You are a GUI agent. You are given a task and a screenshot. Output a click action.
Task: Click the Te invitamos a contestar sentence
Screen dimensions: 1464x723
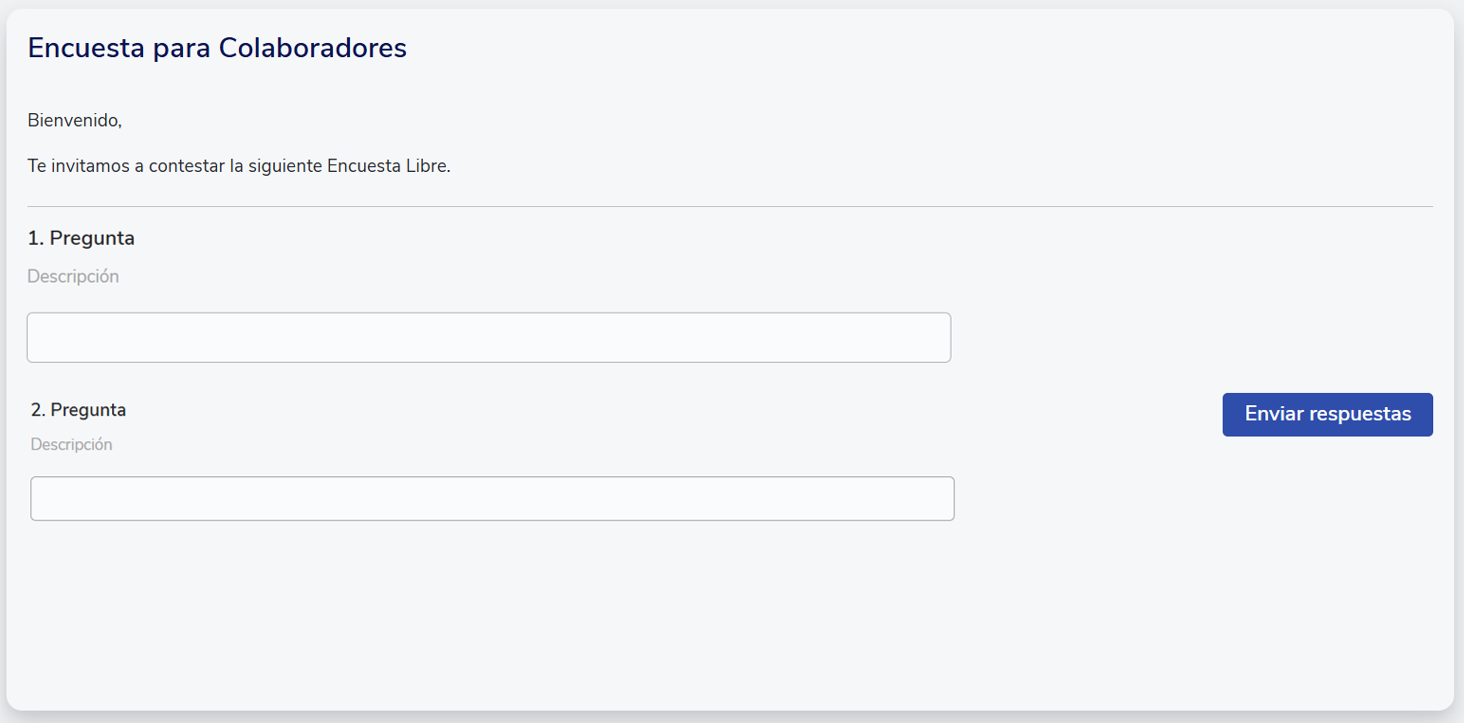pos(239,166)
